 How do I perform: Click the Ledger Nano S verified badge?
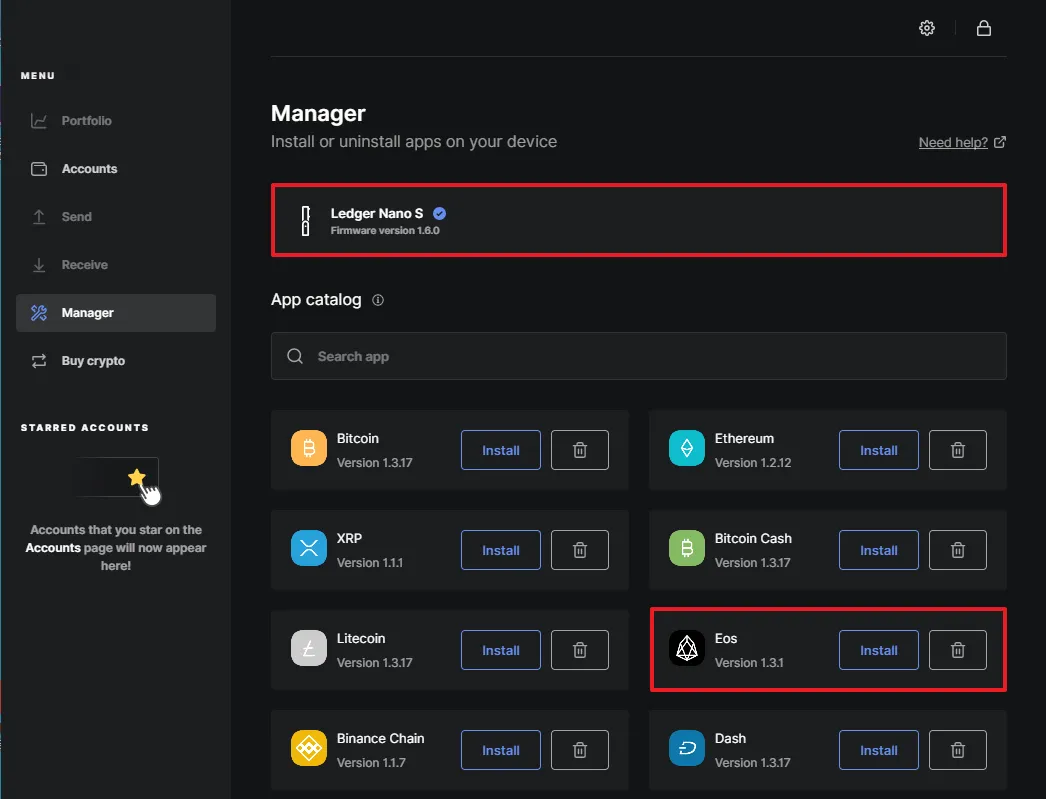pos(439,213)
